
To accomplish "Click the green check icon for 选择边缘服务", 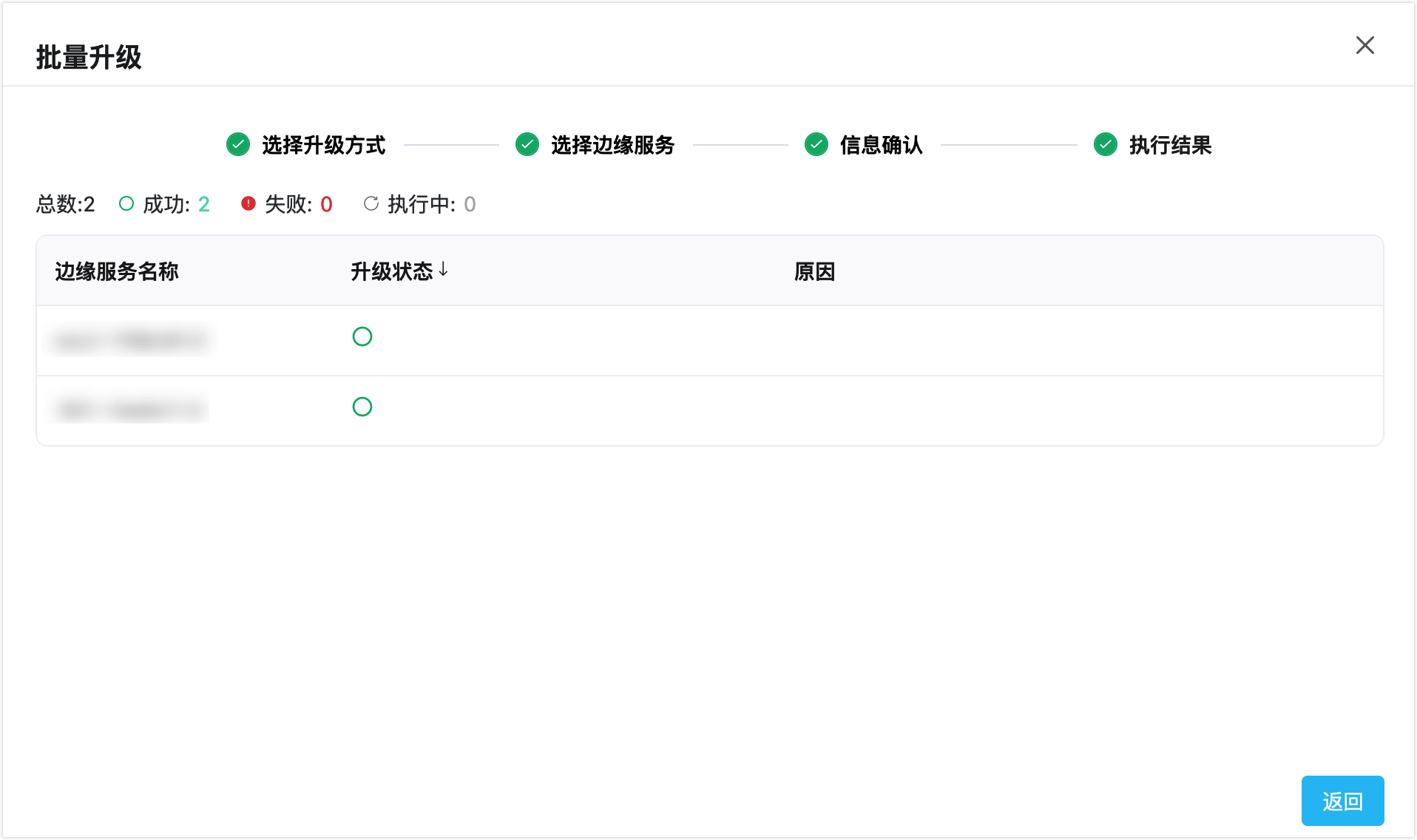I will (527, 144).
